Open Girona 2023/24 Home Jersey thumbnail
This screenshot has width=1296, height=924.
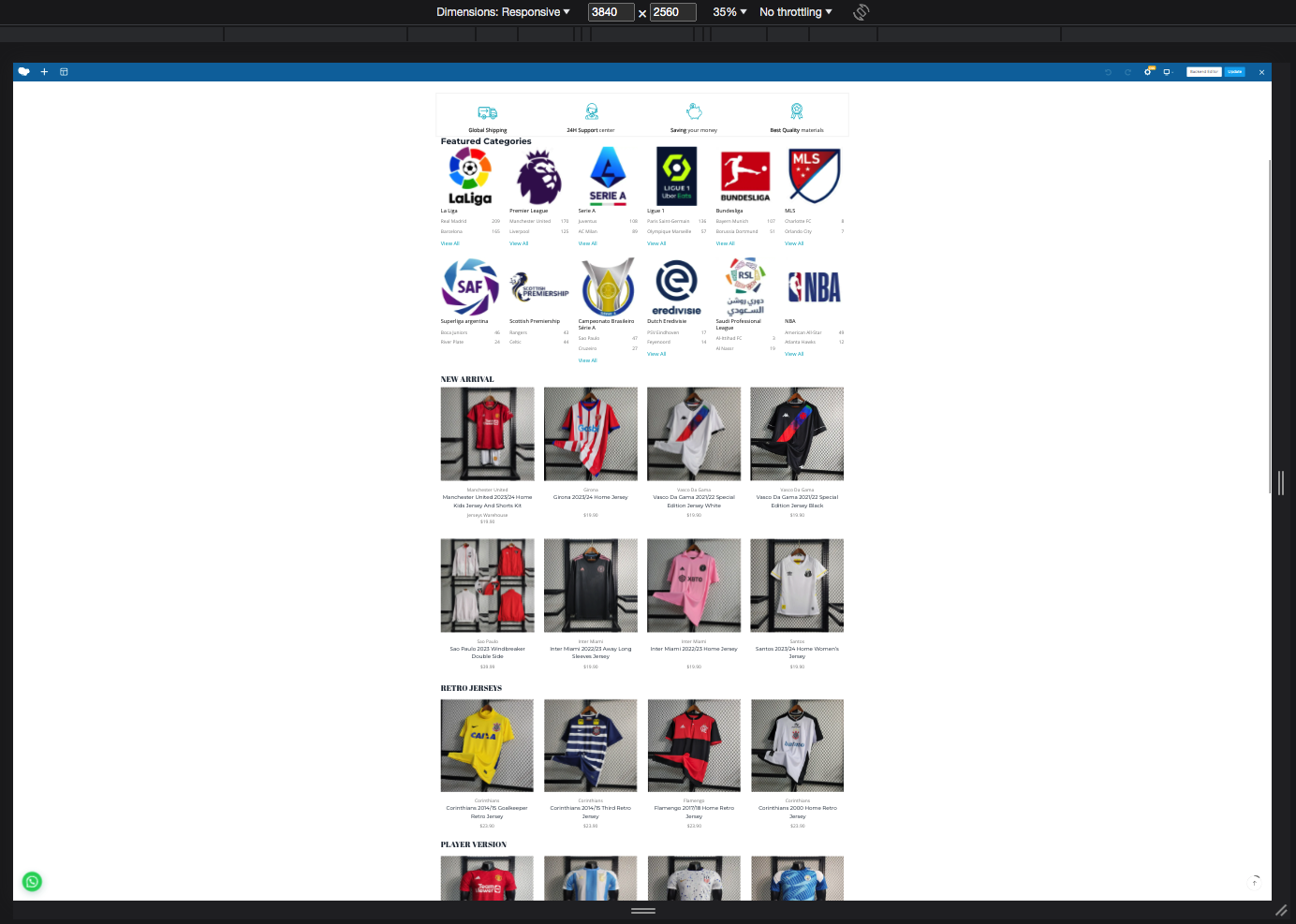click(x=591, y=434)
